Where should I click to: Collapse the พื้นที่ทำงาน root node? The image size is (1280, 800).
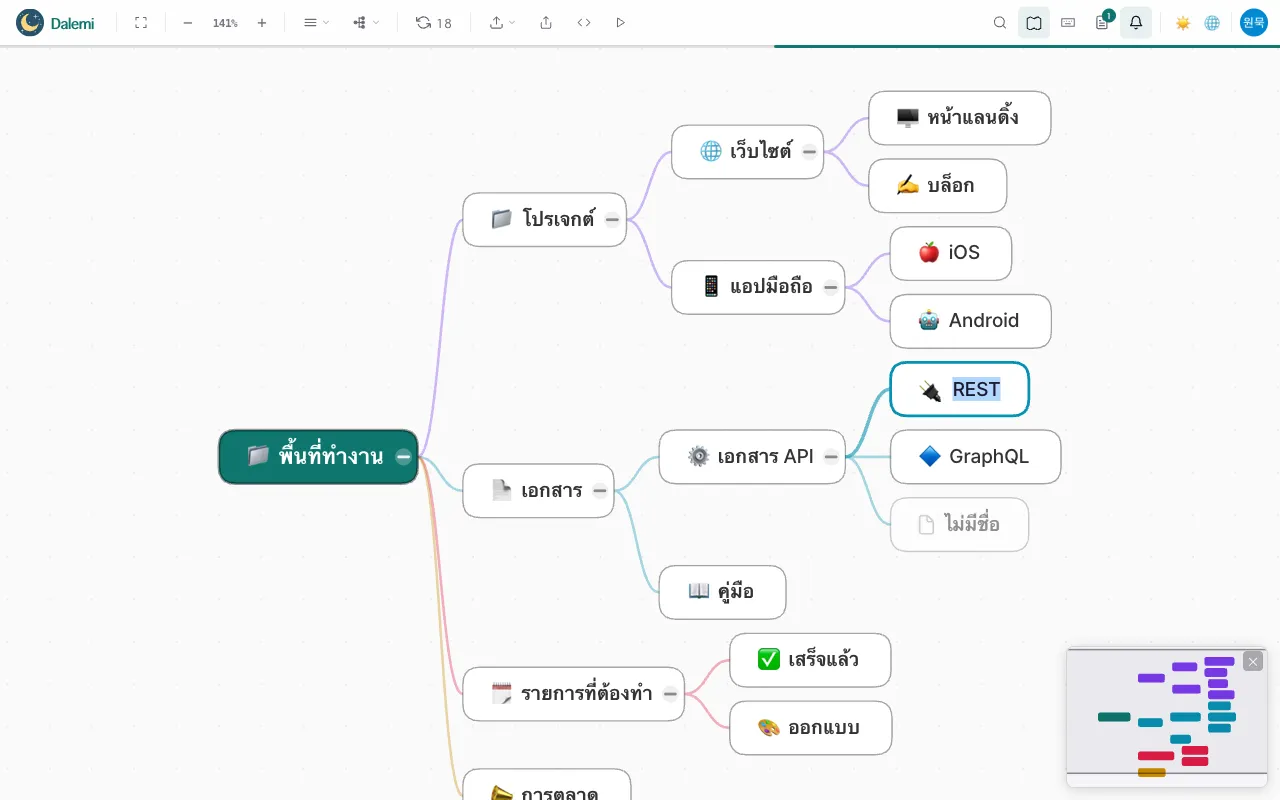tap(403, 457)
